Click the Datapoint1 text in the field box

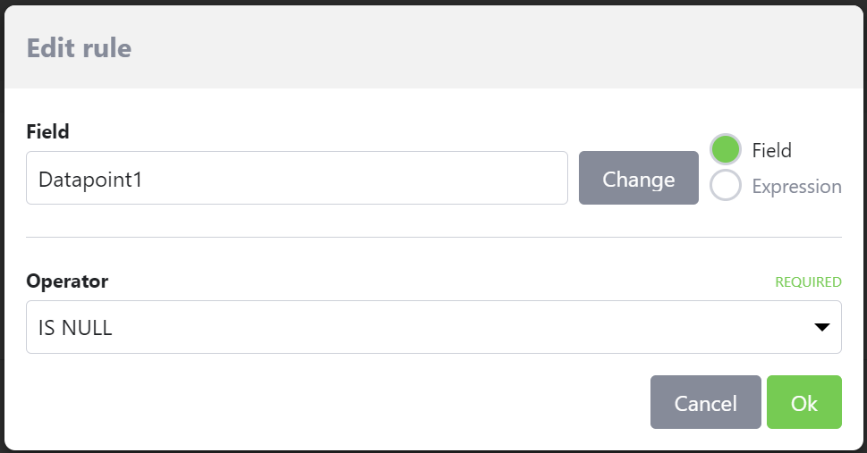[91, 178]
